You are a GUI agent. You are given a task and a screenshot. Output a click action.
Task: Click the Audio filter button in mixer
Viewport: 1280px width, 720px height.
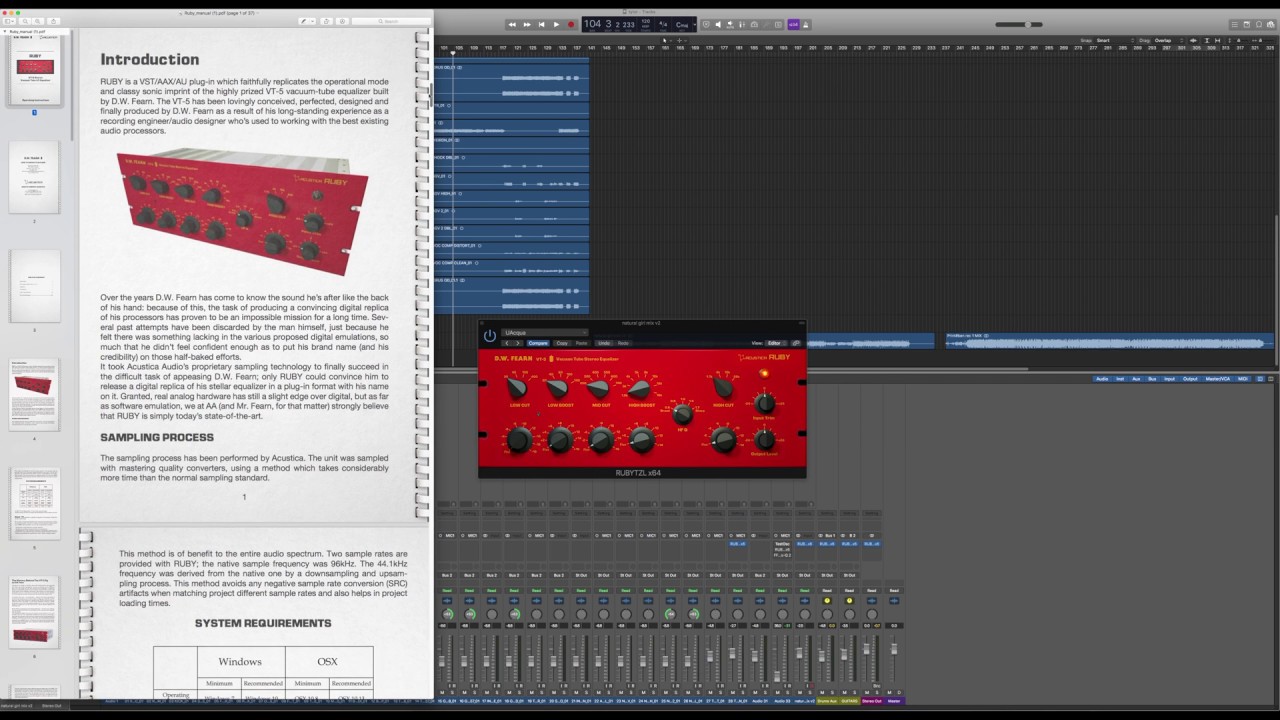[1102, 379]
